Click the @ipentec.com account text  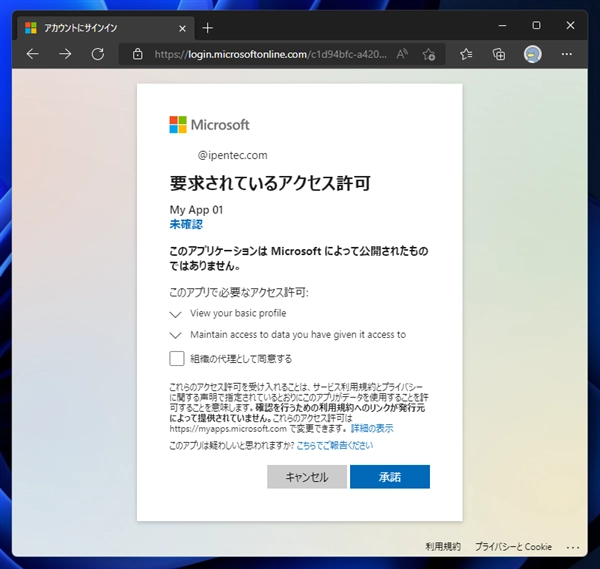232,155
